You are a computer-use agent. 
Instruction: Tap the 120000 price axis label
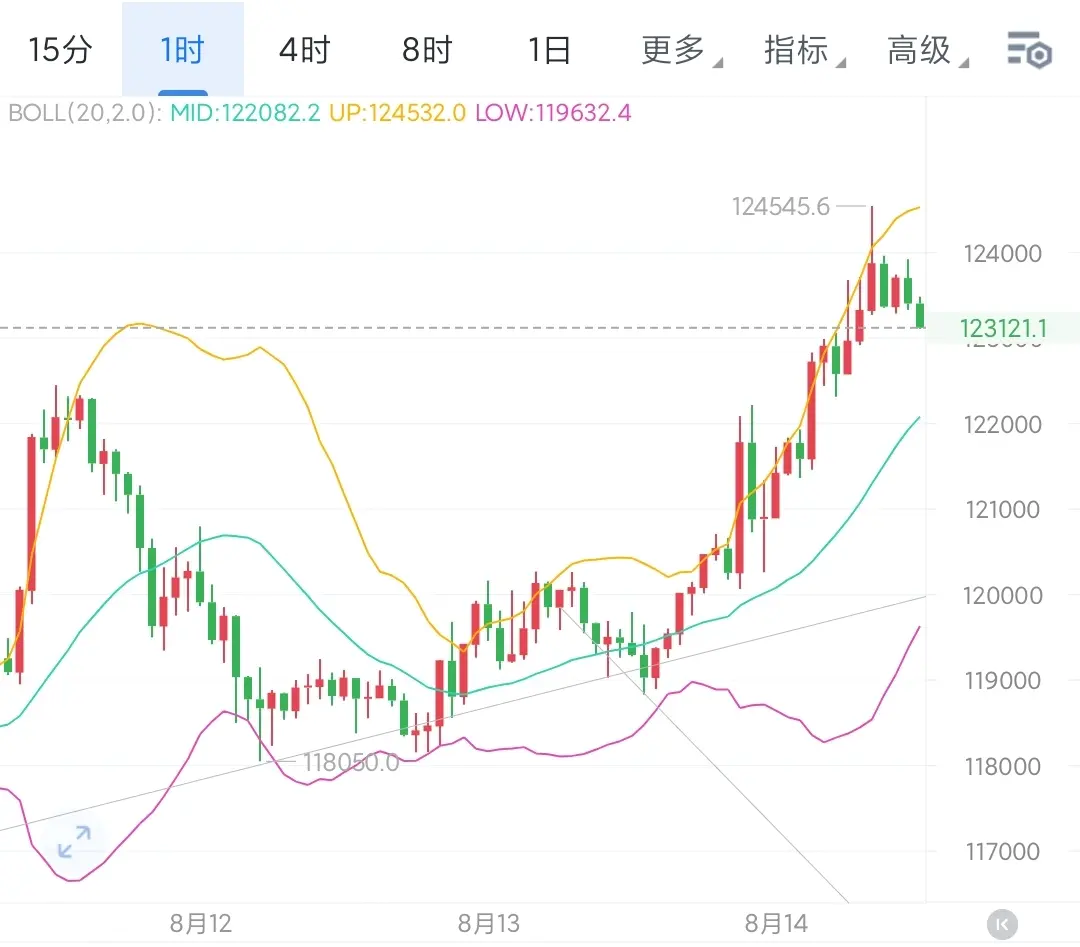1002,595
